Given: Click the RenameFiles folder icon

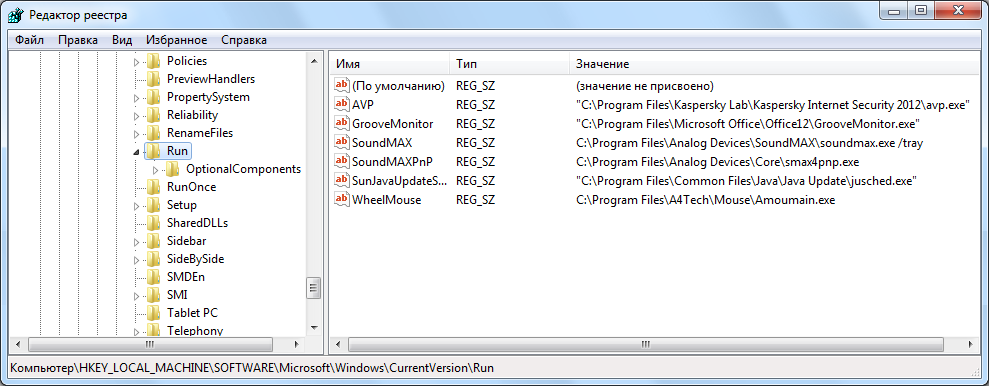Looking at the screenshot, I should click(153, 133).
